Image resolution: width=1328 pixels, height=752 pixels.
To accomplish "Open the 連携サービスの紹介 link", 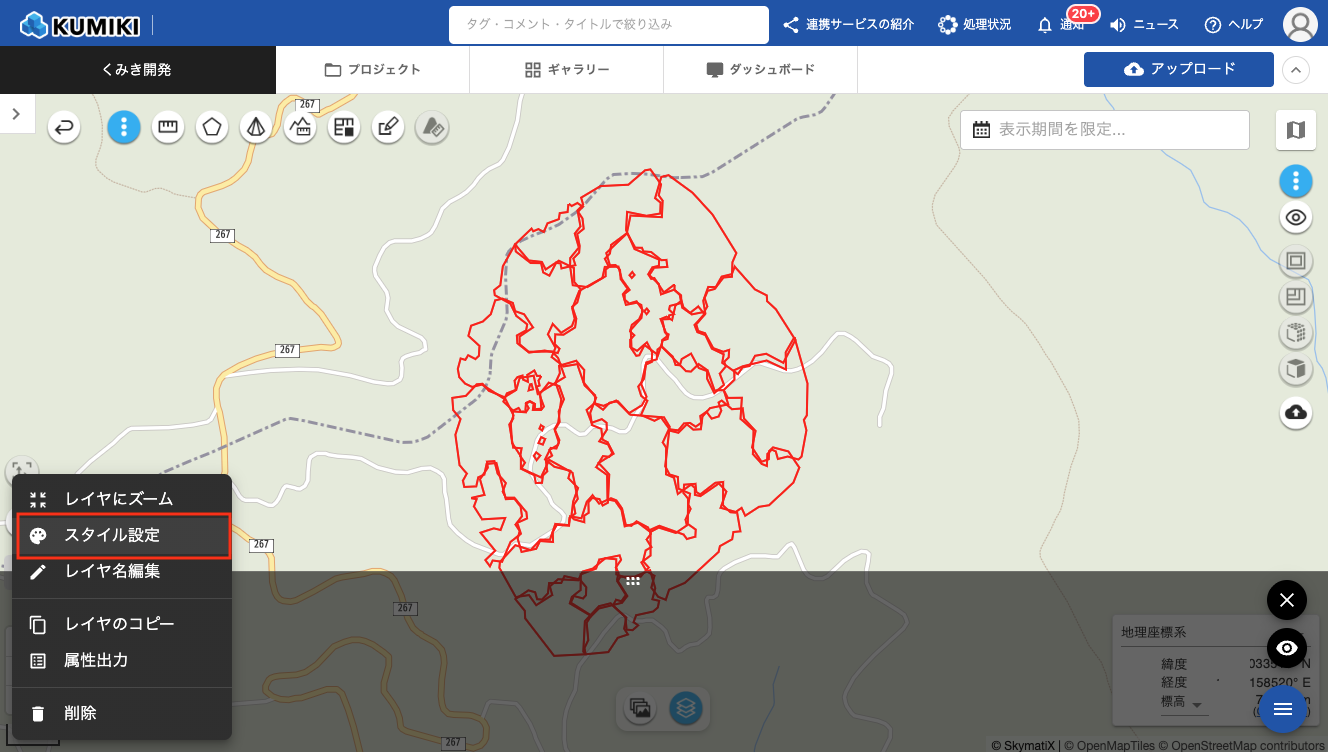I will tap(848, 24).
